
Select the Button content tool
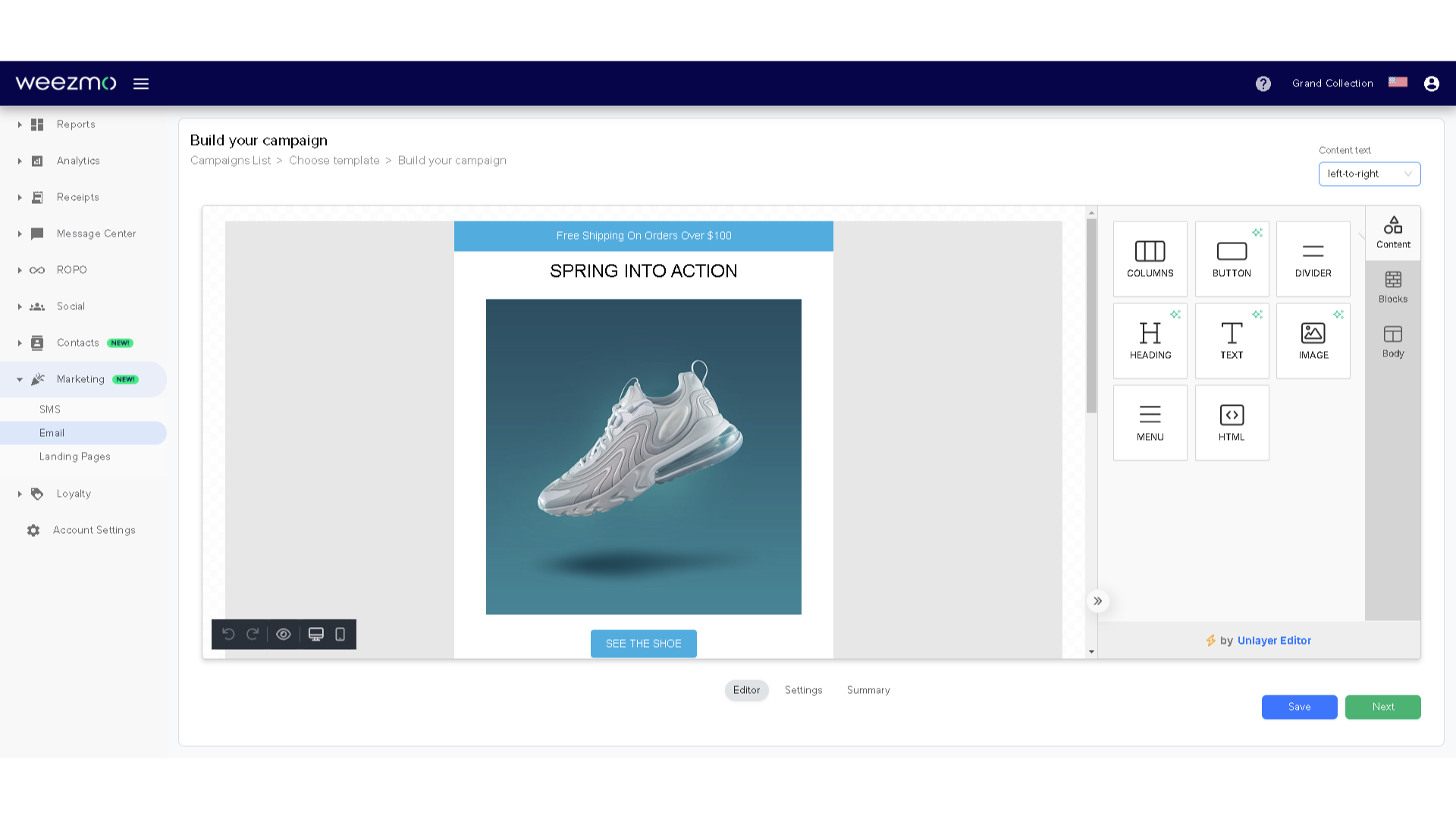(x=1232, y=259)
